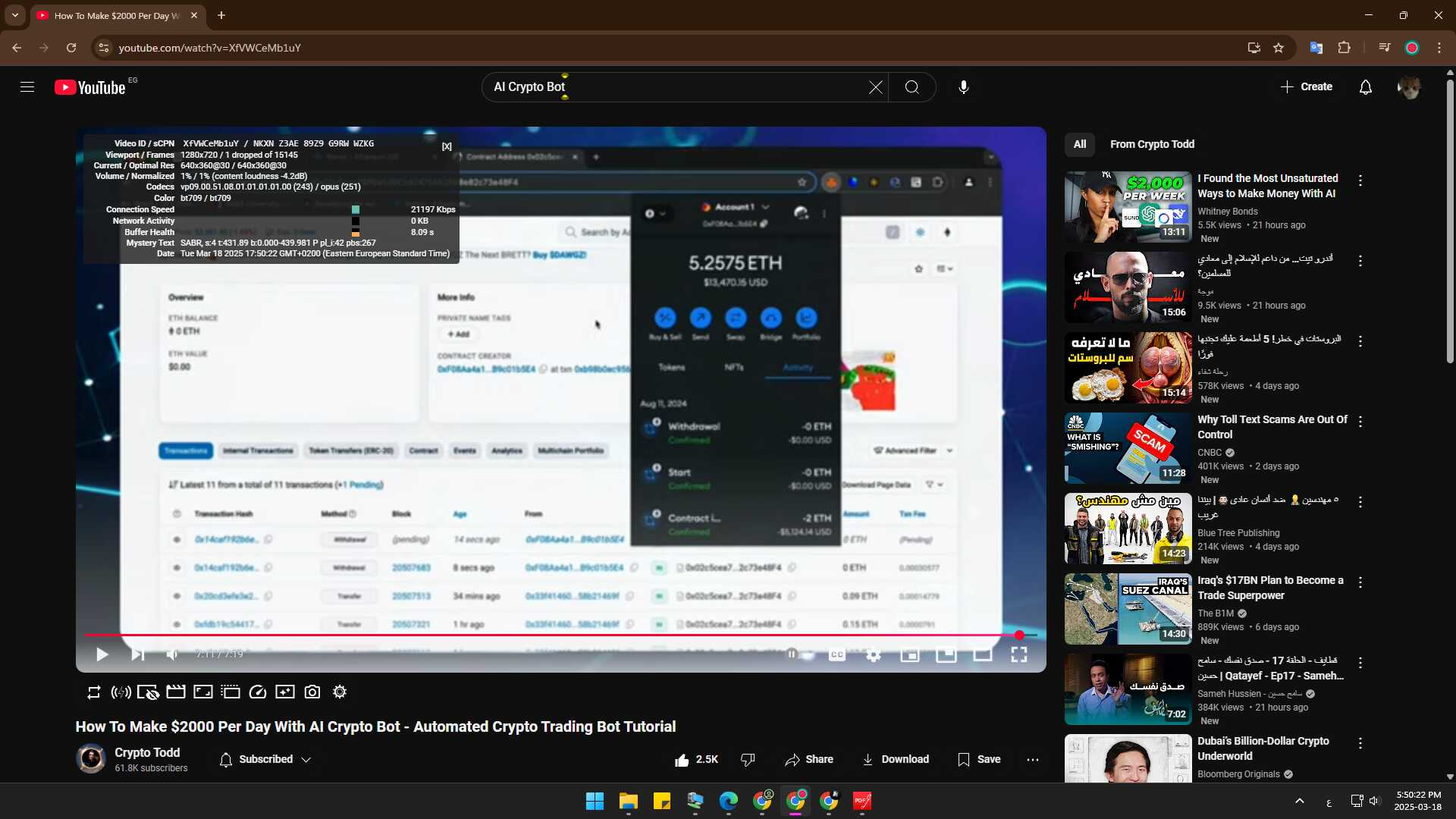
Task: Select the All filter chip
Action: click(x=1080, y=144)
